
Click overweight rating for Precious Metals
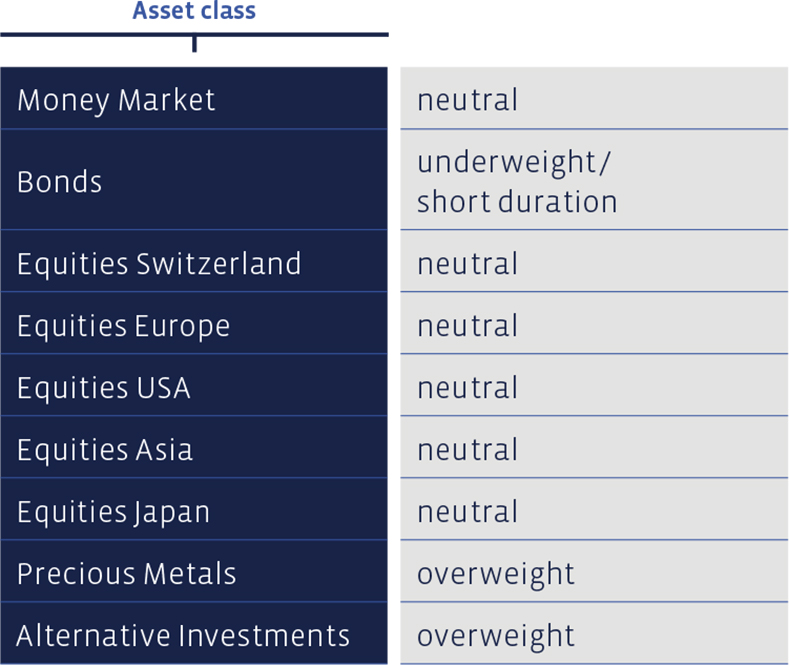[x=496, y=575]
